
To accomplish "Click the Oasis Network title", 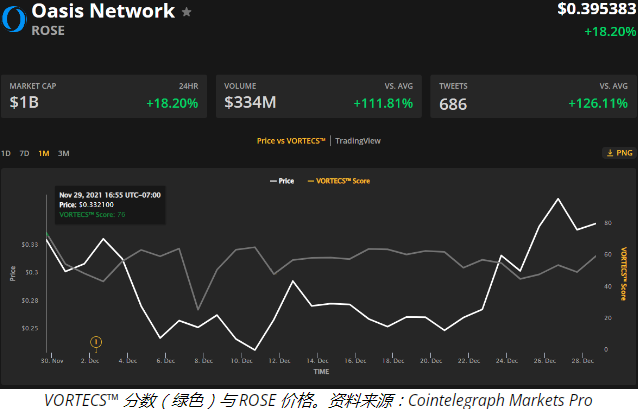I will [x=103, y=11].
